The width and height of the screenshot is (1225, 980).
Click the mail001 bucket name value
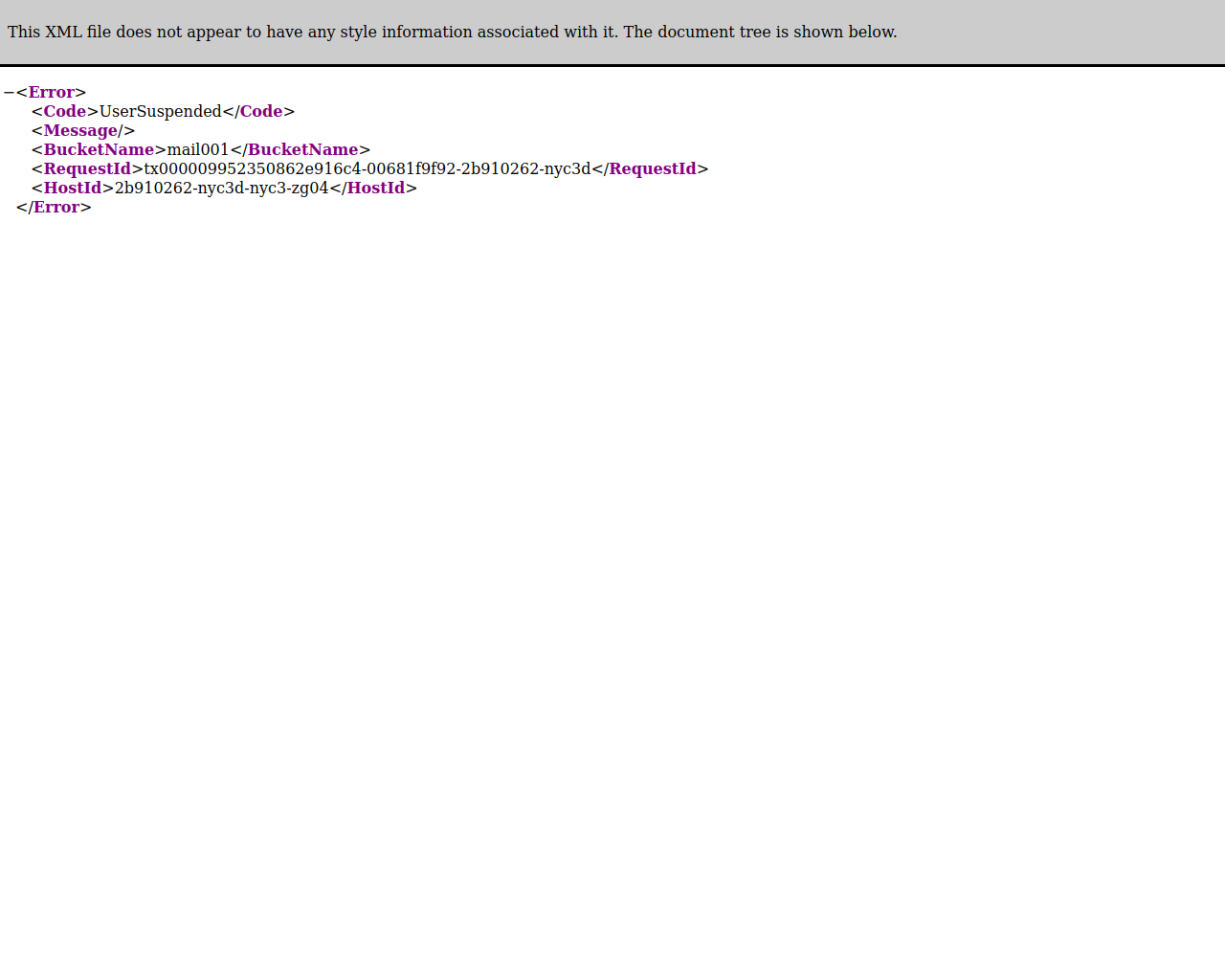coord(198,150)
